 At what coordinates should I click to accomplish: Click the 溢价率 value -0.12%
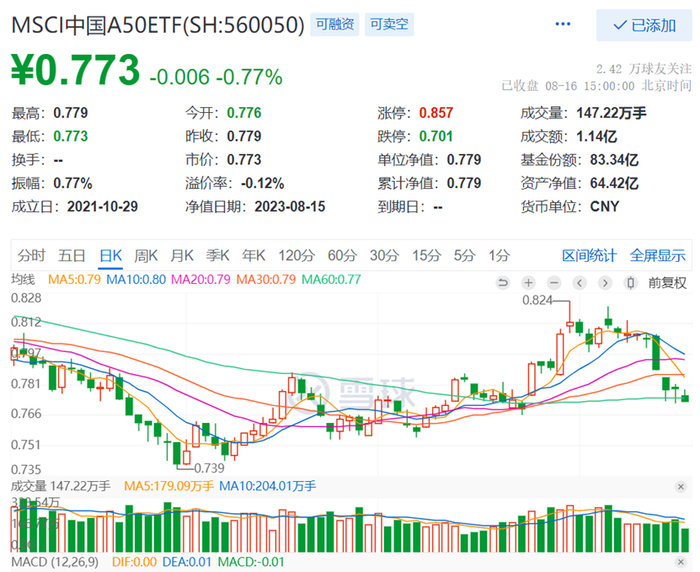click(262, 183)
